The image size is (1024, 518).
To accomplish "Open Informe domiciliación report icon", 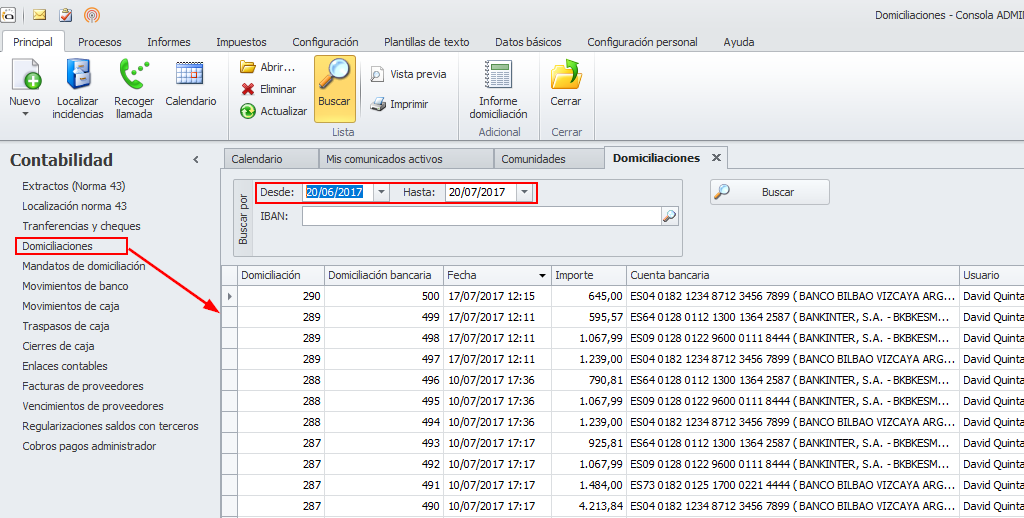I will click(x=498, y=76).
